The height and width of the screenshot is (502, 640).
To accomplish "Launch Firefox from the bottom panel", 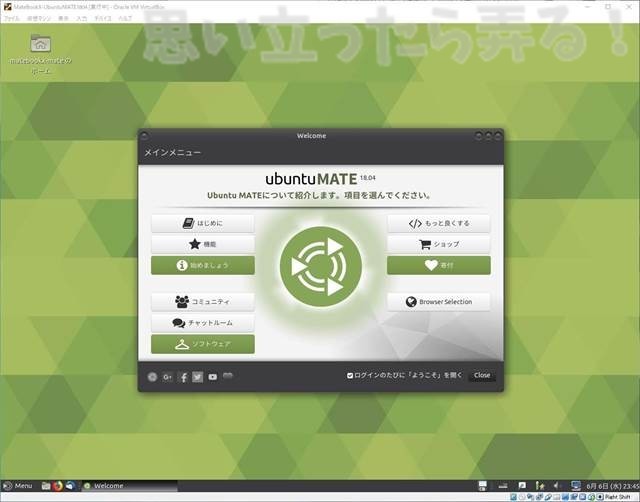I will point(58,486).
